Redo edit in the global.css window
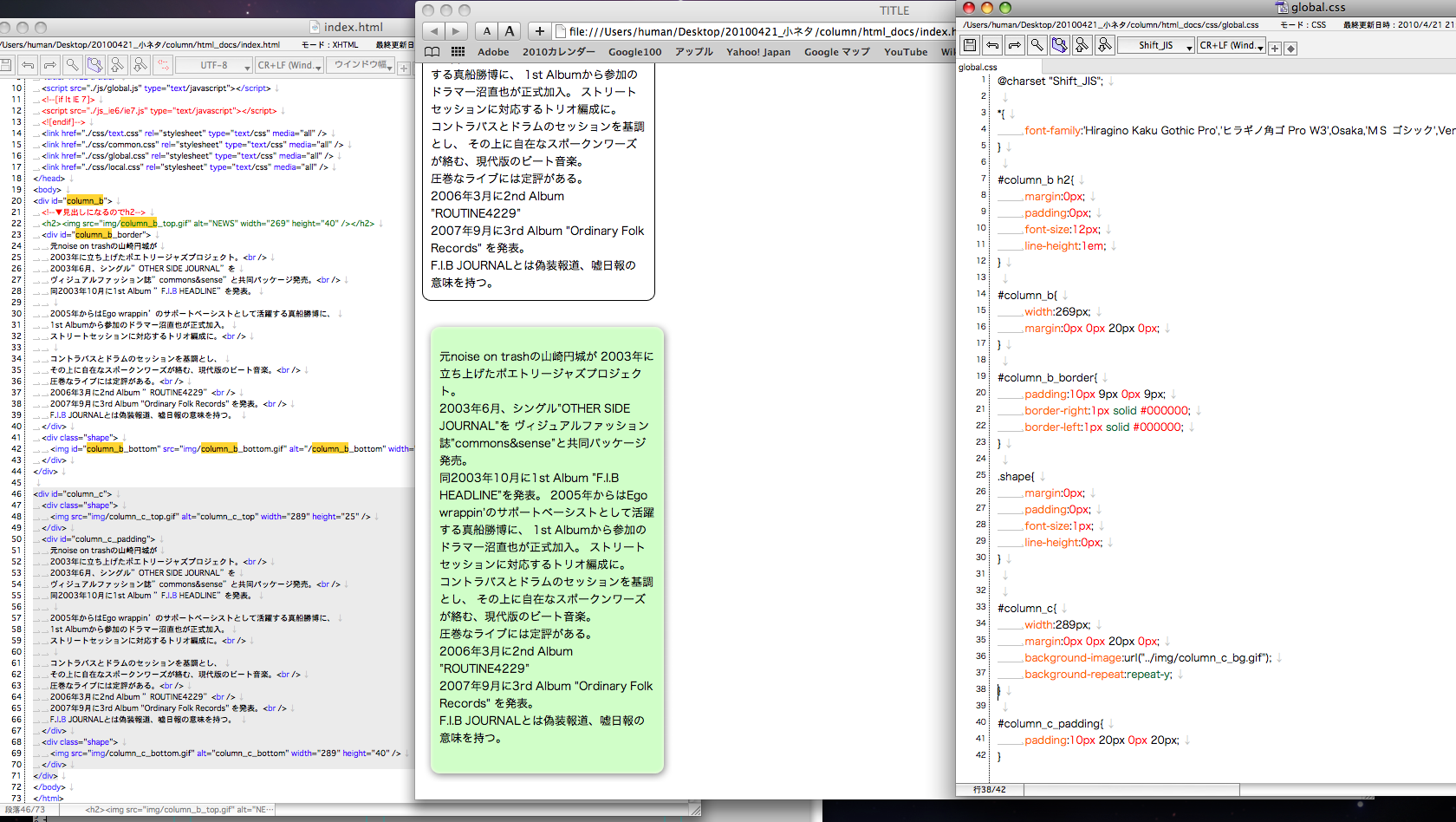The image size is (1456, 822). [1014, 45]
